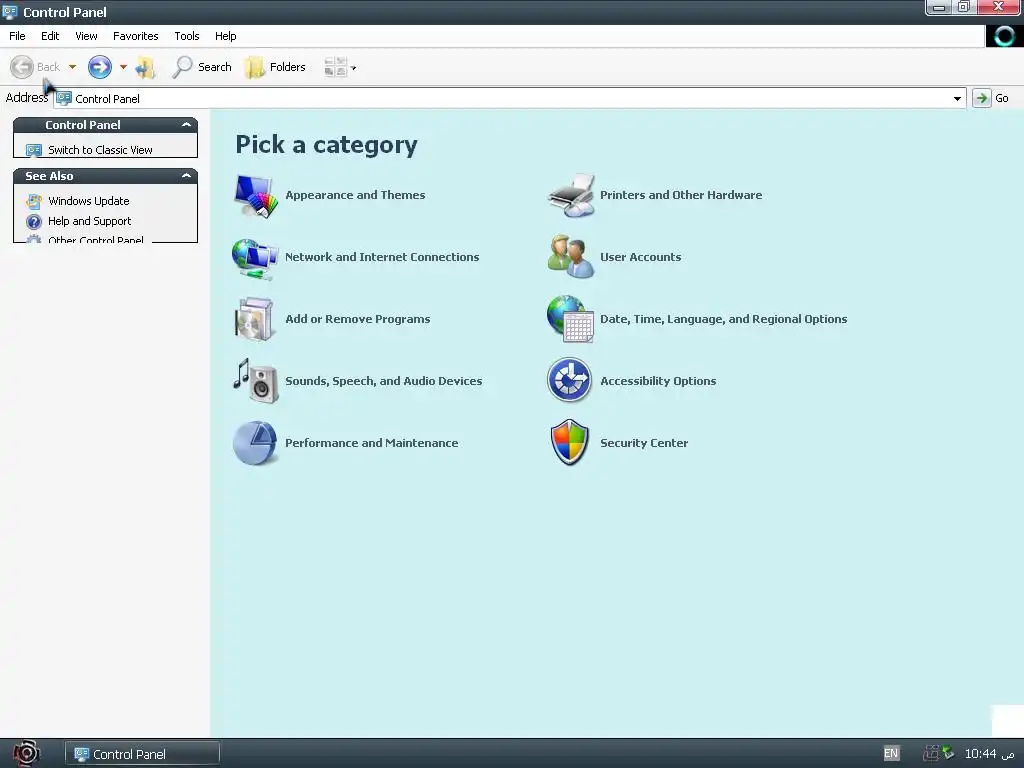This screenshot has width=1024, height=768.
Task: Collapse the Control Panel sidebar section
Action: point(186,125)
